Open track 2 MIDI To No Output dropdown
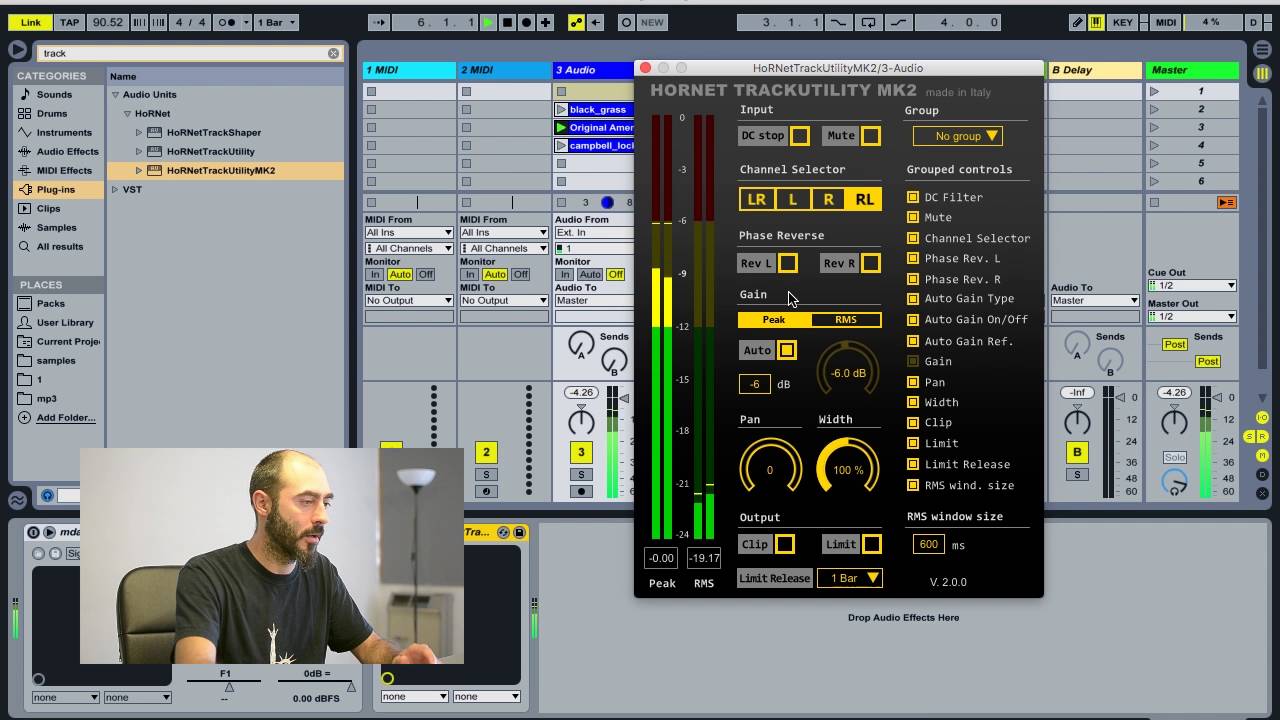This screenshot has width=1280, height=720. pyautogui.click(x=503, y=300)
